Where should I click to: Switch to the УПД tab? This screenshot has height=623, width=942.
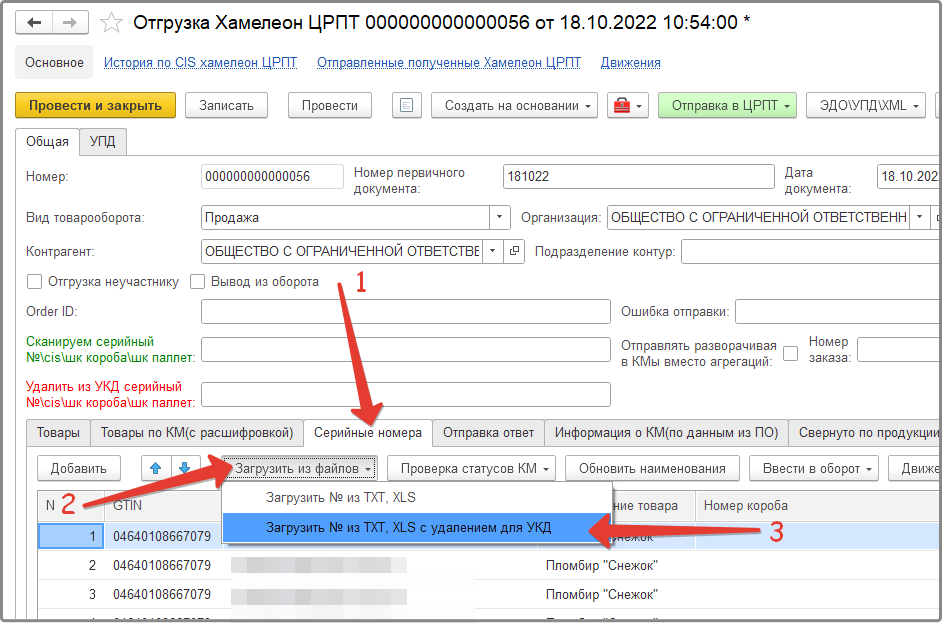[x=103, y=142]
